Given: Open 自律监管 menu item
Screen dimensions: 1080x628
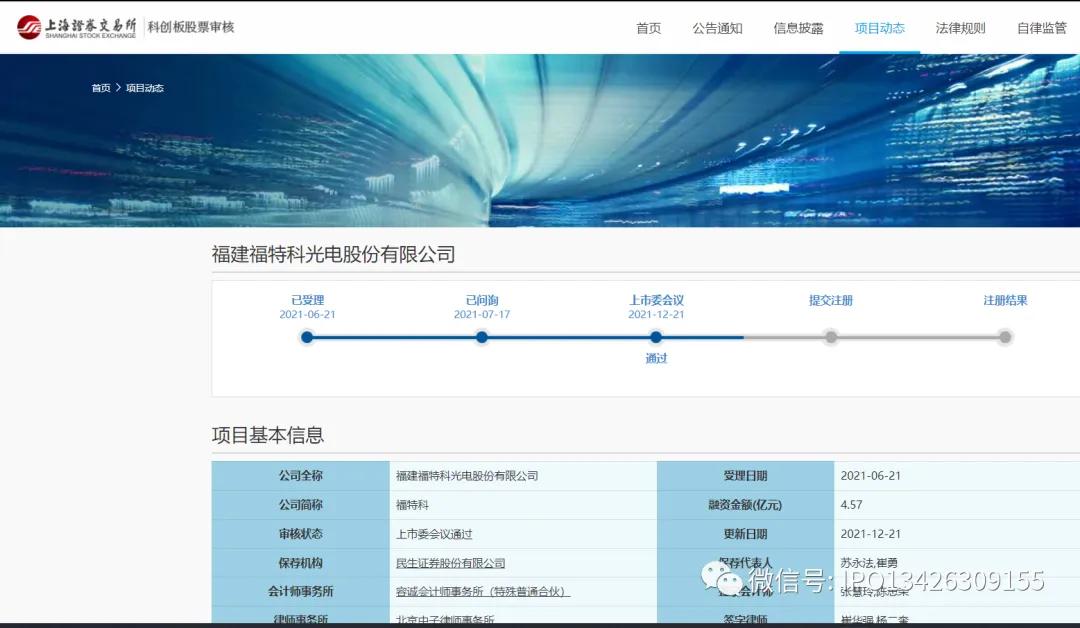Looking at the screenshot, I should coord(1041,28).
